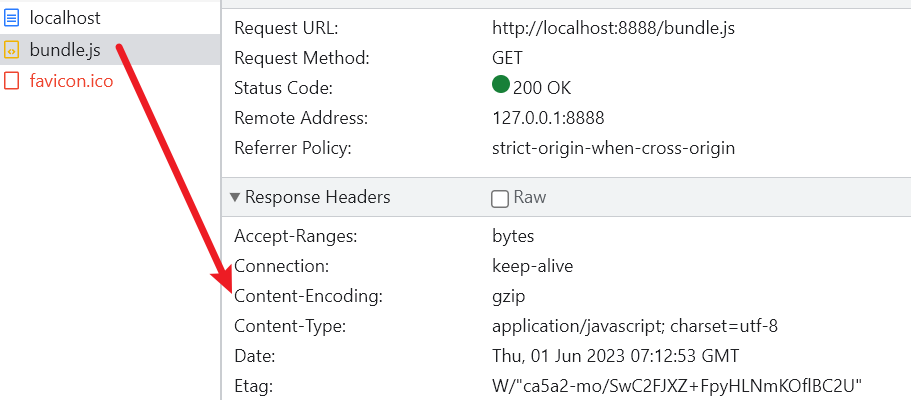Collapse the Response Headers section

click(235, 198)
